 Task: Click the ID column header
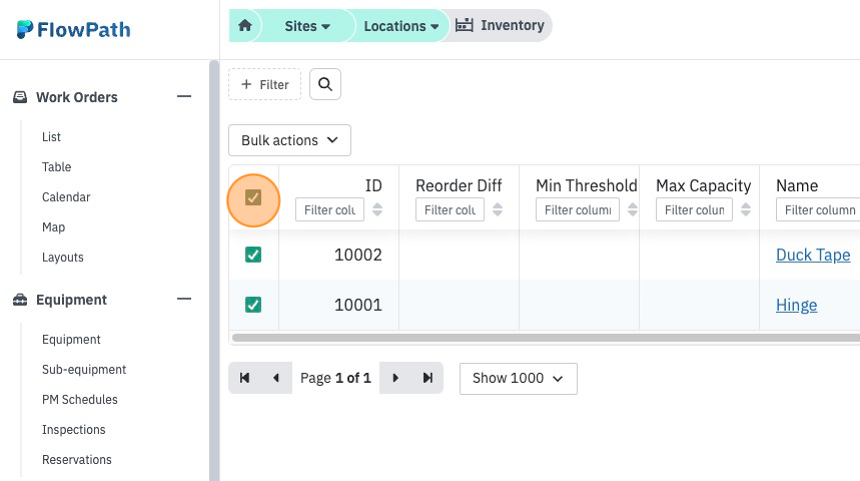374,185
